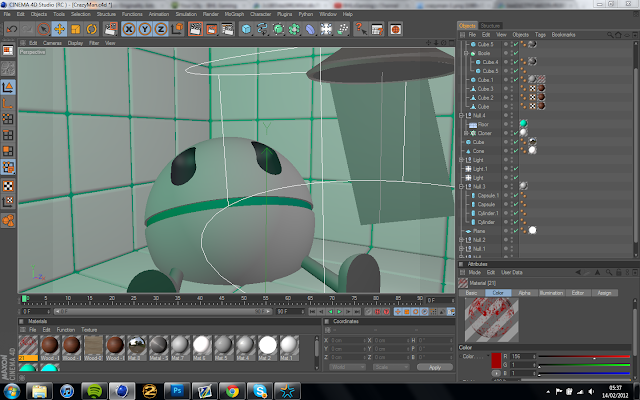This screenshot has width=640, height=400.
Task: Switch to the Structure tab
Action: 490,26
